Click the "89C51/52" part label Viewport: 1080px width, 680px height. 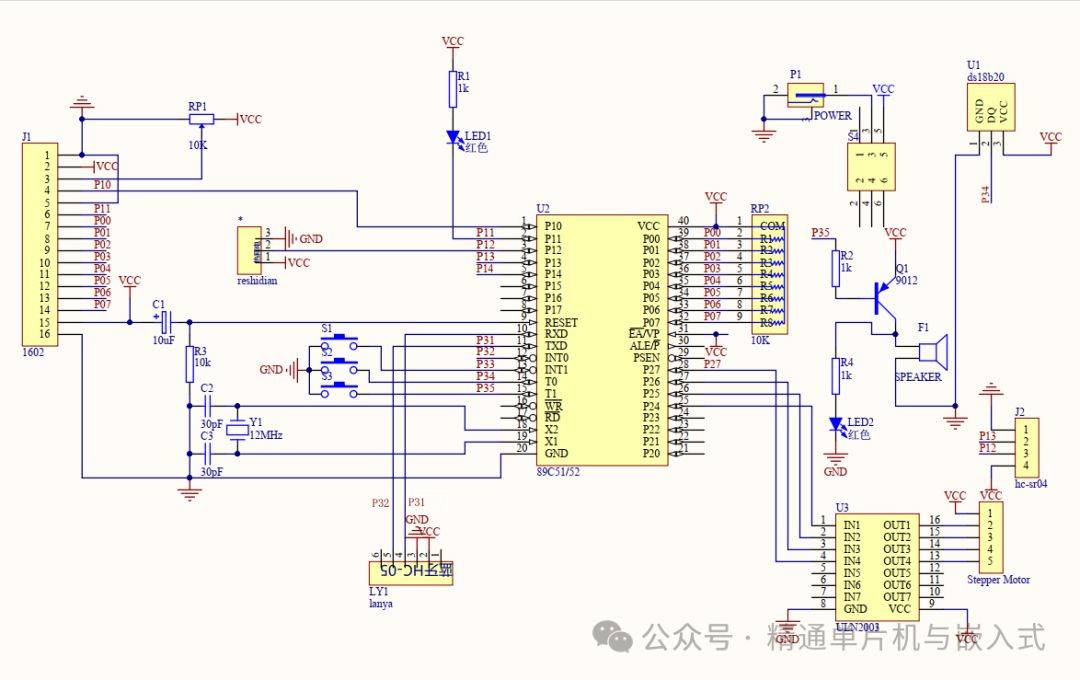click(x=558, y=472)
